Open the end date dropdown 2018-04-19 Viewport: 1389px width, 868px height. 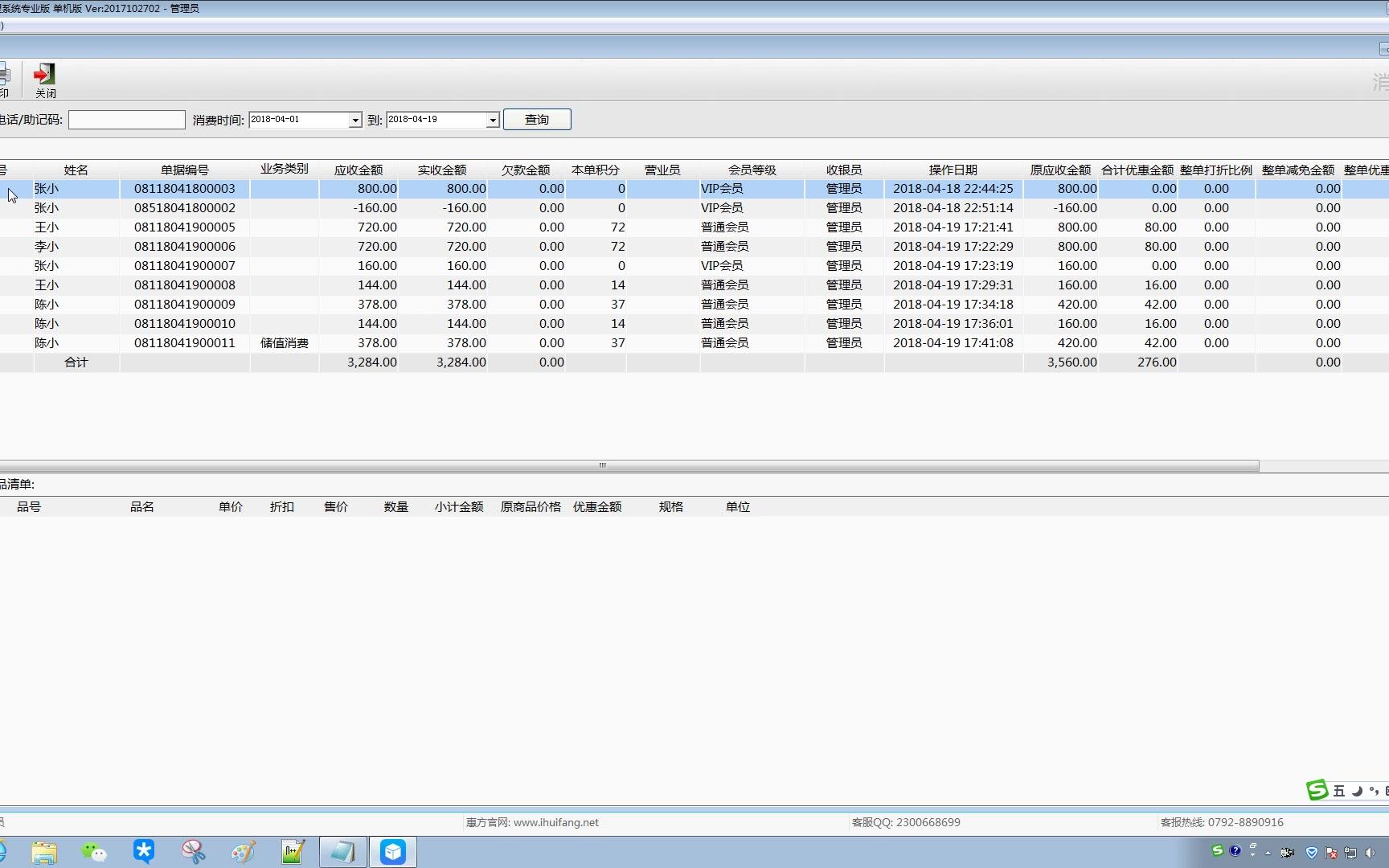493,120
